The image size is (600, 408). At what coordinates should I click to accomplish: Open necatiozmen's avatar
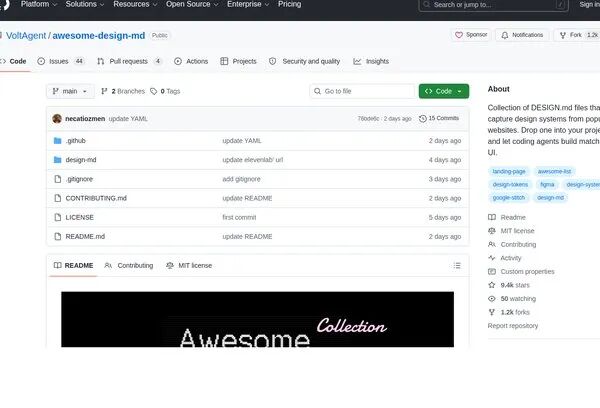pyautogui.click(x=57, y=119)
